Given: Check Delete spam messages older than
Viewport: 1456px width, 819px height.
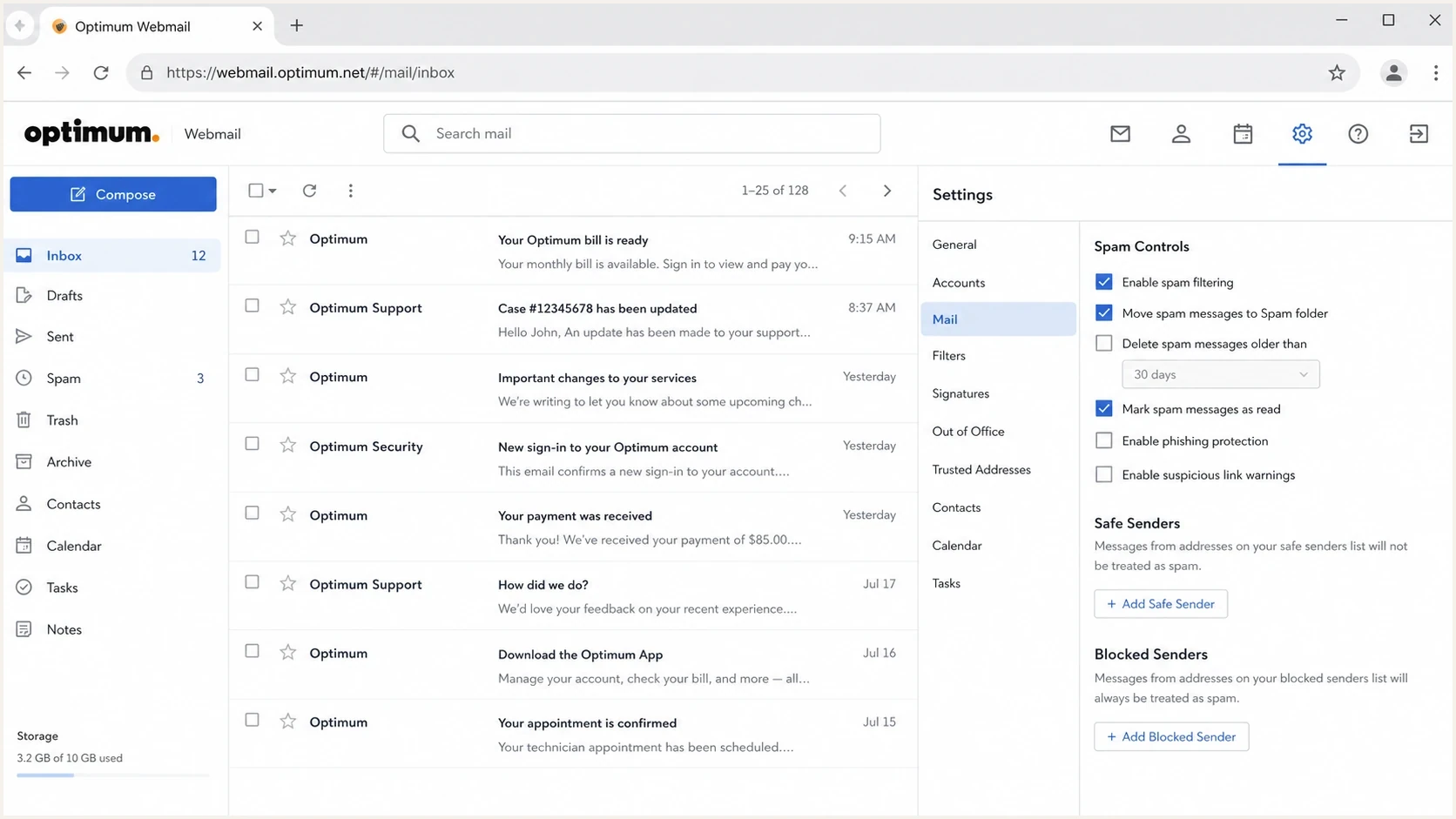Looking at the screenshot, I should click(1103, 343).
